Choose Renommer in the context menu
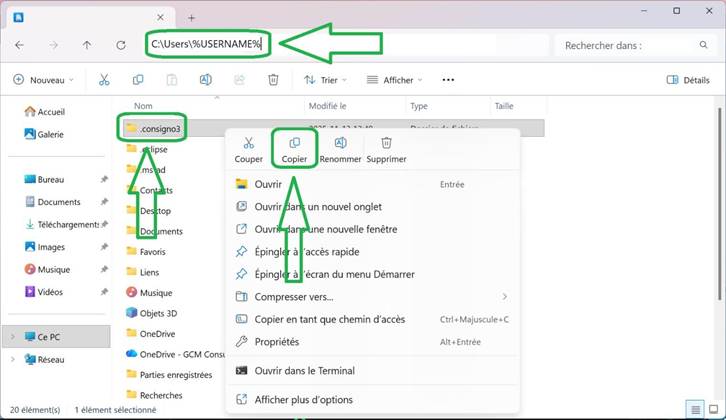The width and height of the screenshot is (726, 420). click(340, 150)
